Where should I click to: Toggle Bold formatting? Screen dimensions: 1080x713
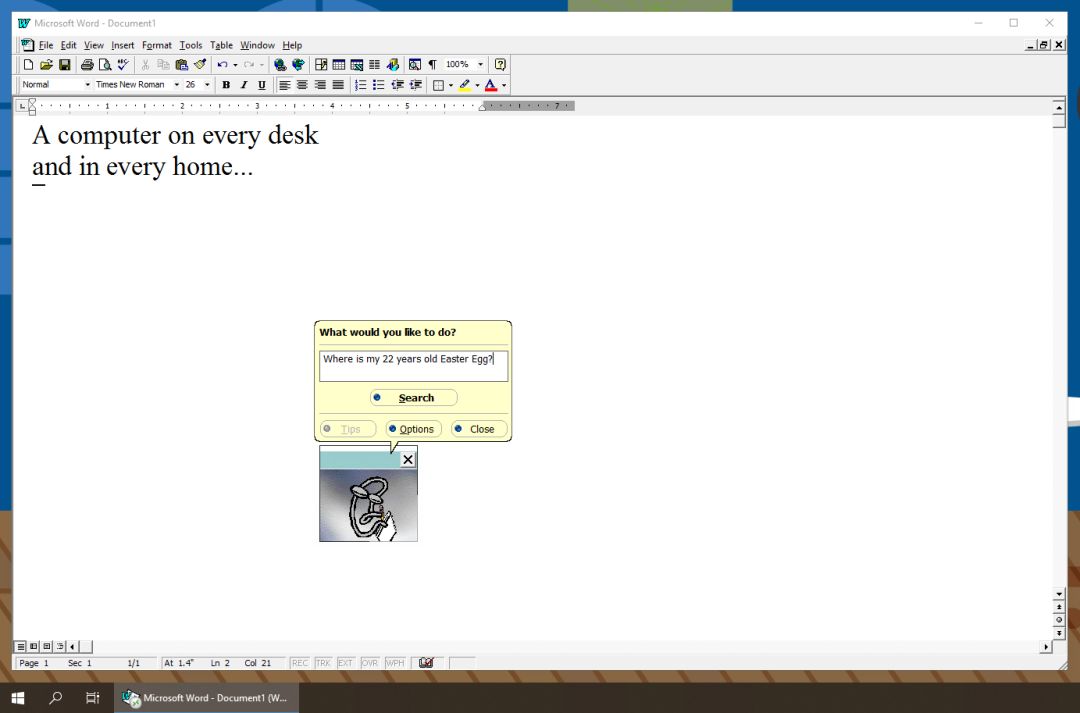tap(225, 85)
